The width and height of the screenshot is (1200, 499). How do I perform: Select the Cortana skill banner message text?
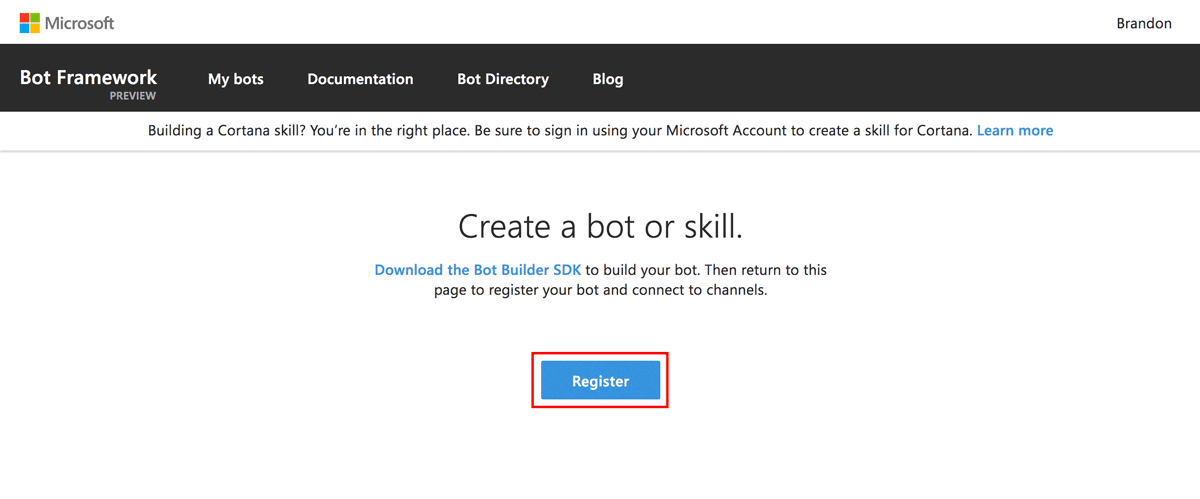tap(300, 130)
